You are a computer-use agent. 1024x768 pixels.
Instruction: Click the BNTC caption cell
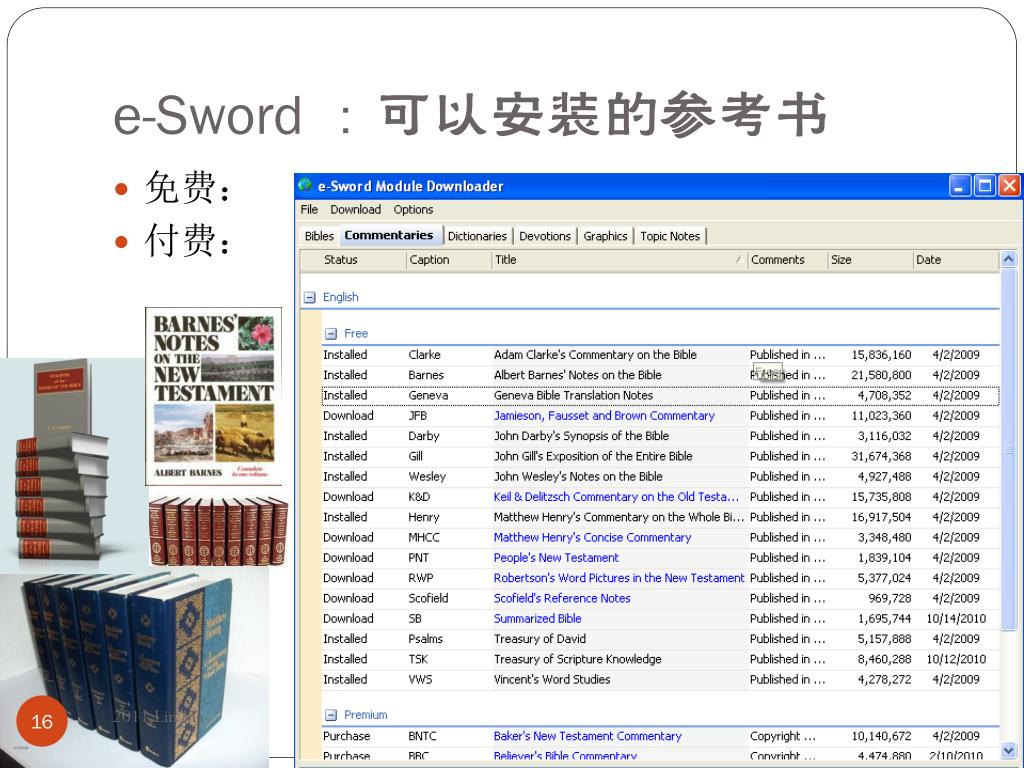422,736
